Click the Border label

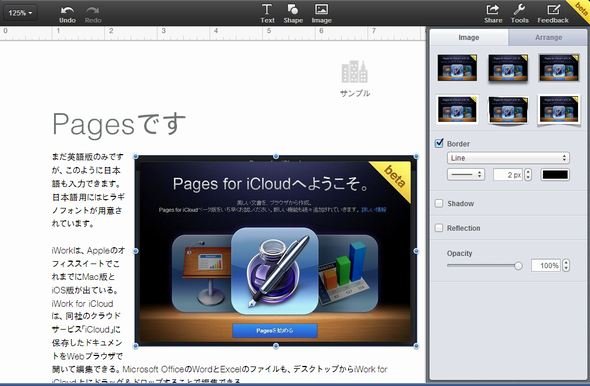tap(458, 144)
